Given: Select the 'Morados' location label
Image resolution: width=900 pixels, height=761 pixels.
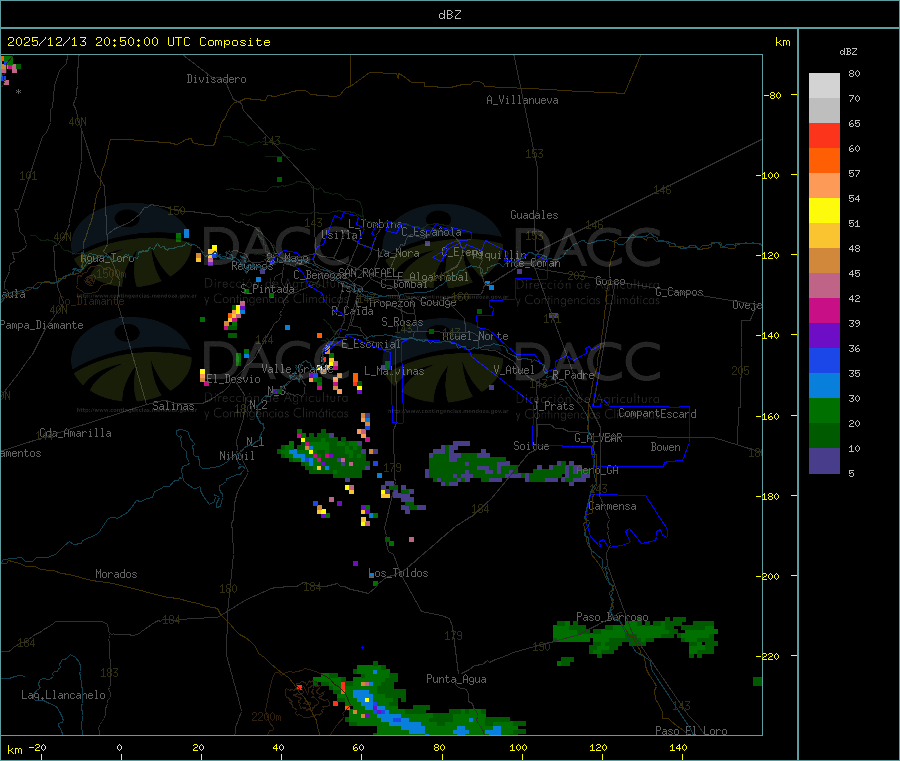Looking at the screenshot, I should (117, 574).
